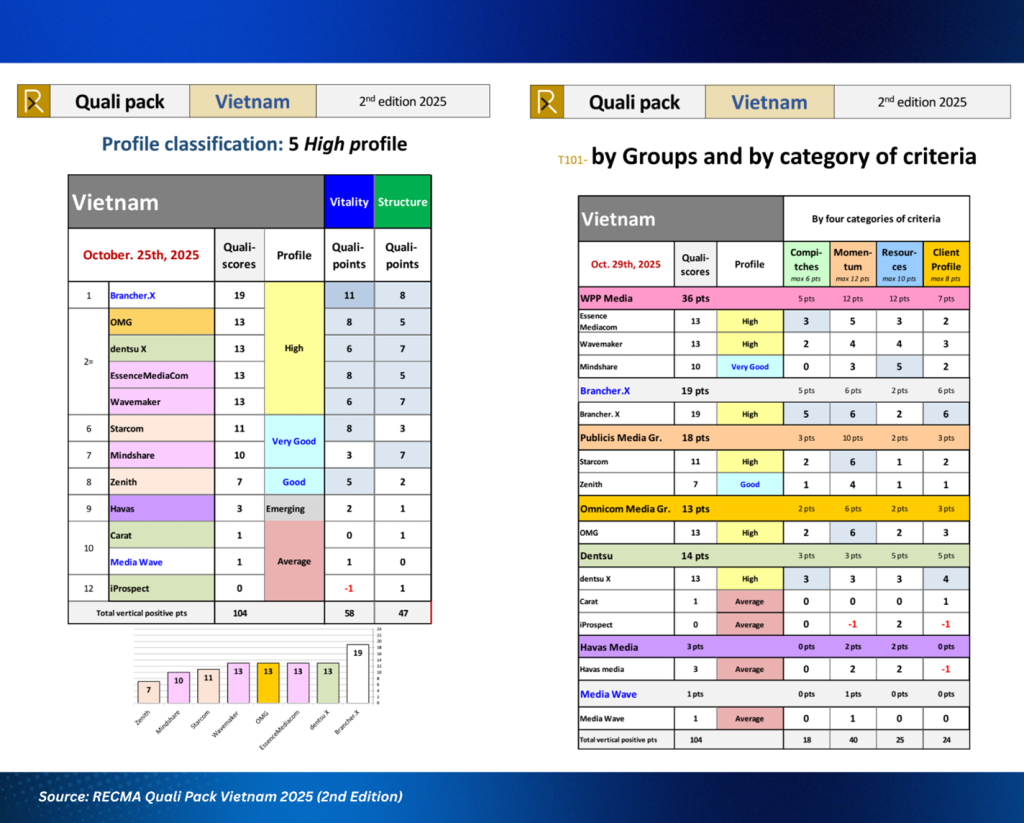
Task: Click the RECMA logo in left header
Action: tap(34, 101)
